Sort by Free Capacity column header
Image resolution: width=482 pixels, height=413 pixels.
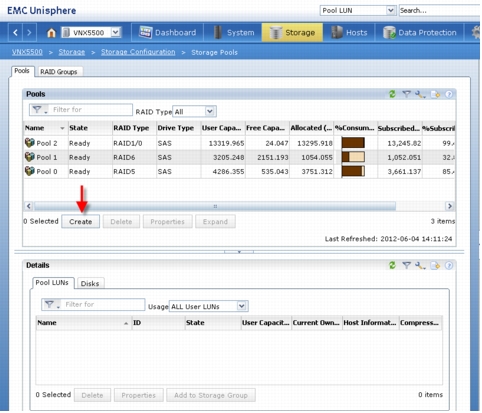tap(267, 128)
